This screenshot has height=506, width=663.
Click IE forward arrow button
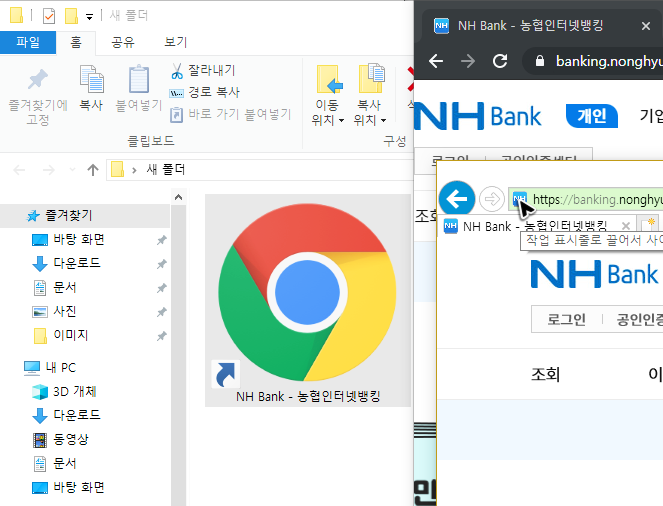(x=492, y=199)
